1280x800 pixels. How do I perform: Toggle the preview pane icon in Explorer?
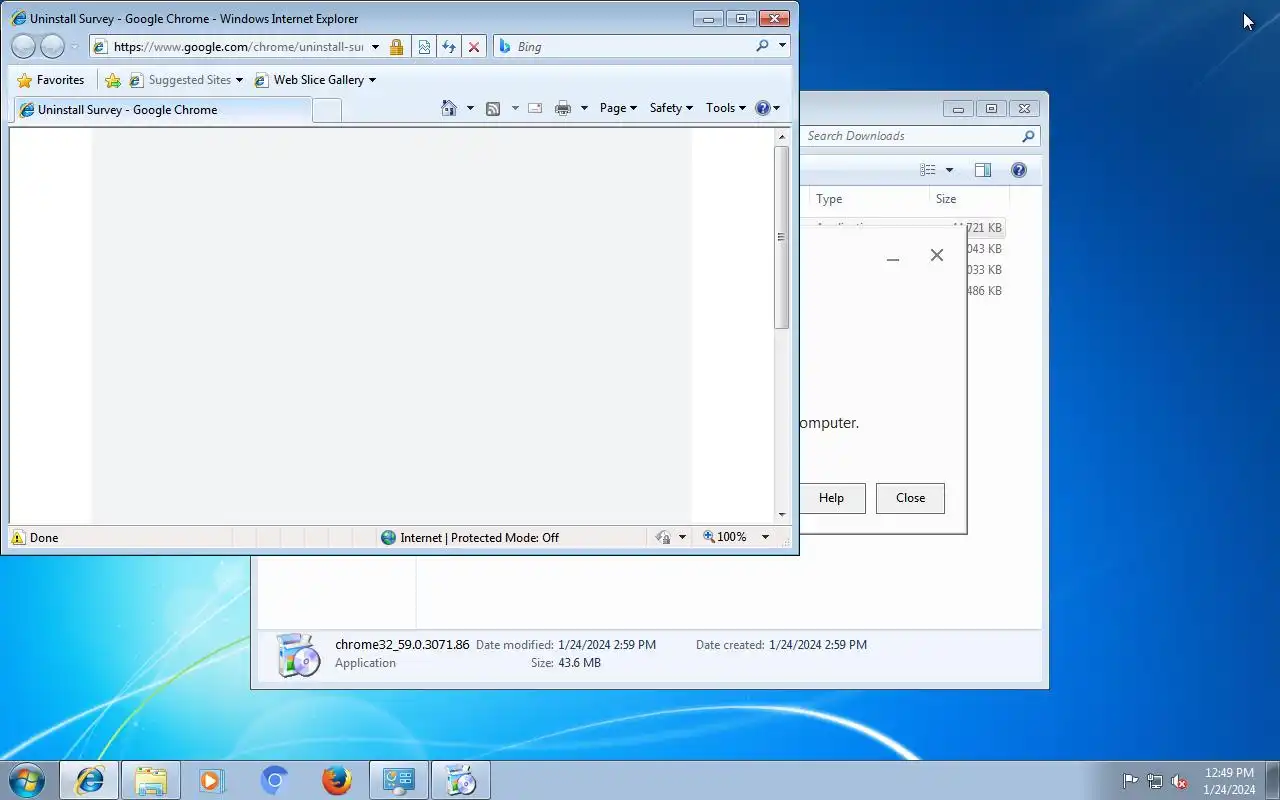click(x=983, y=170)
